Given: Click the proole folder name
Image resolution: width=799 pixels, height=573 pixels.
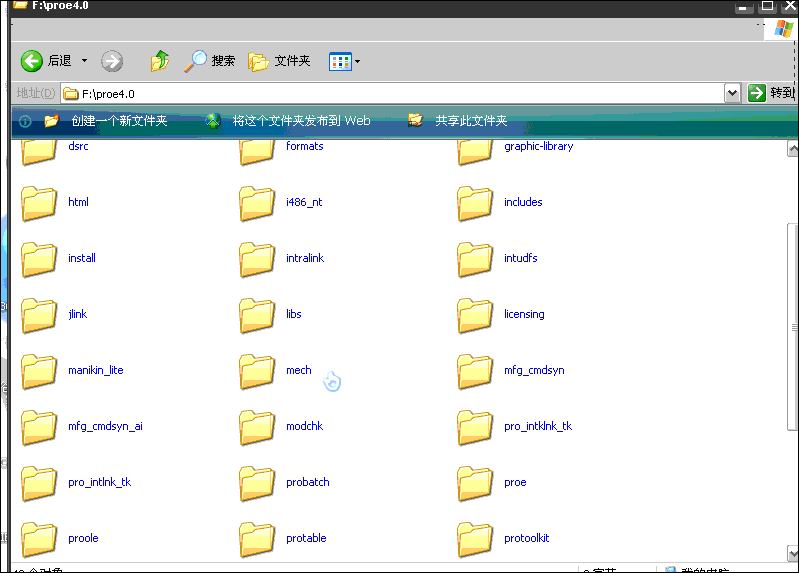Looking at the screenshot, I should pyautogui.click(x=83, y=538).
